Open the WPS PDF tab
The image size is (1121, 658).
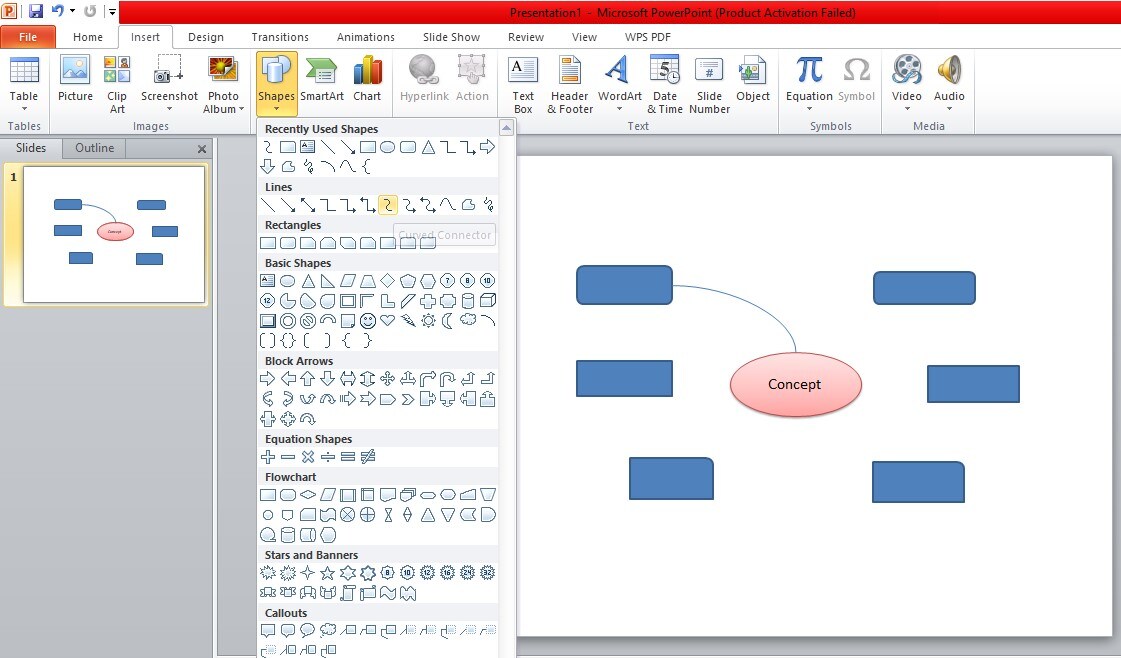648,37
